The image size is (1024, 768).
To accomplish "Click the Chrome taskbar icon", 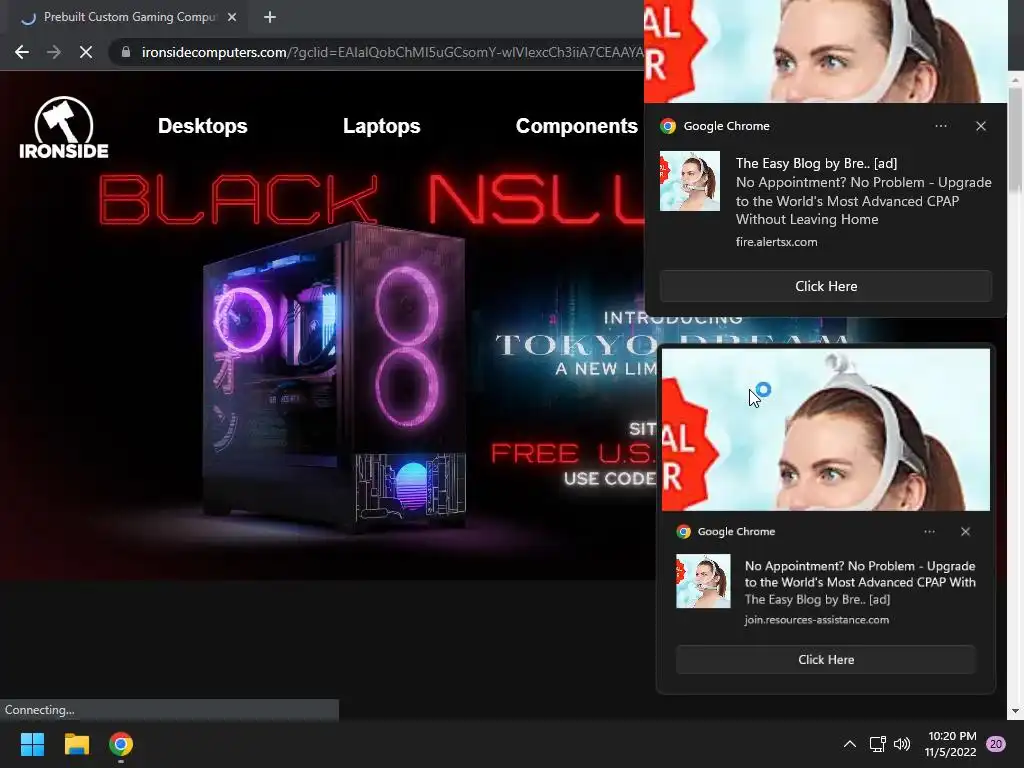I will point(121,744).
